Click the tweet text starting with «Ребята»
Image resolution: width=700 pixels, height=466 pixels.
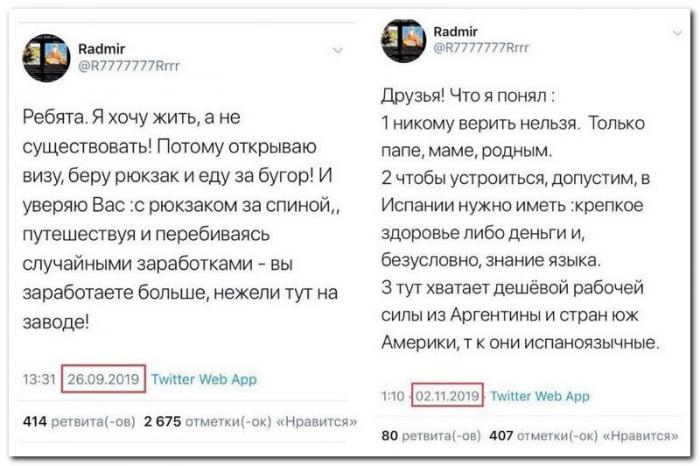(180, 219)
